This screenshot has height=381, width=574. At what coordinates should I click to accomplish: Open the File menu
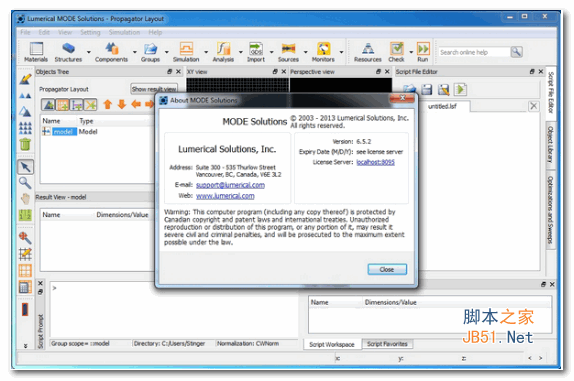pos(25,32)
